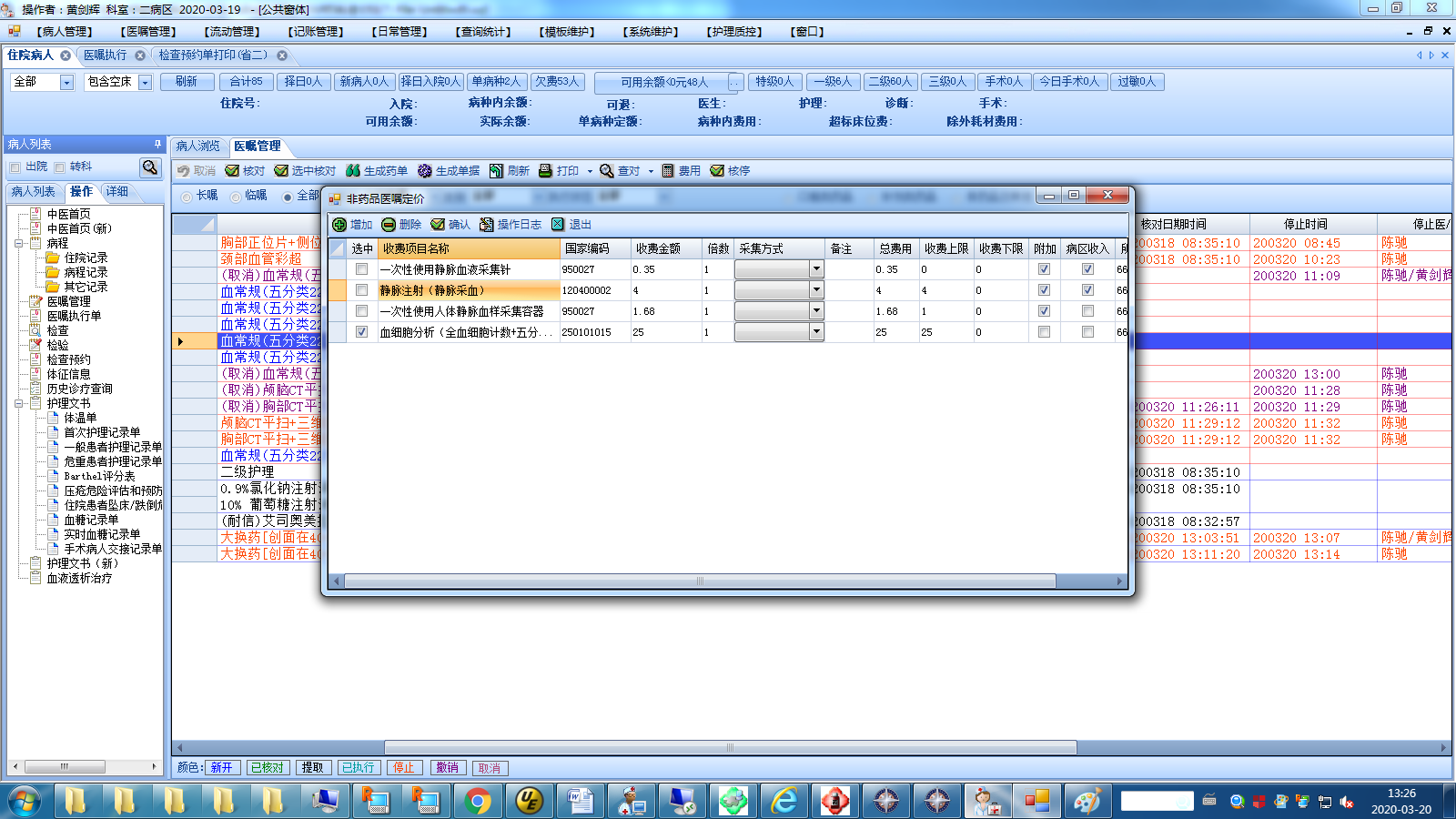
Task: Click the 增加 (add) icon in pricing dialog
Action: [339, 225]
